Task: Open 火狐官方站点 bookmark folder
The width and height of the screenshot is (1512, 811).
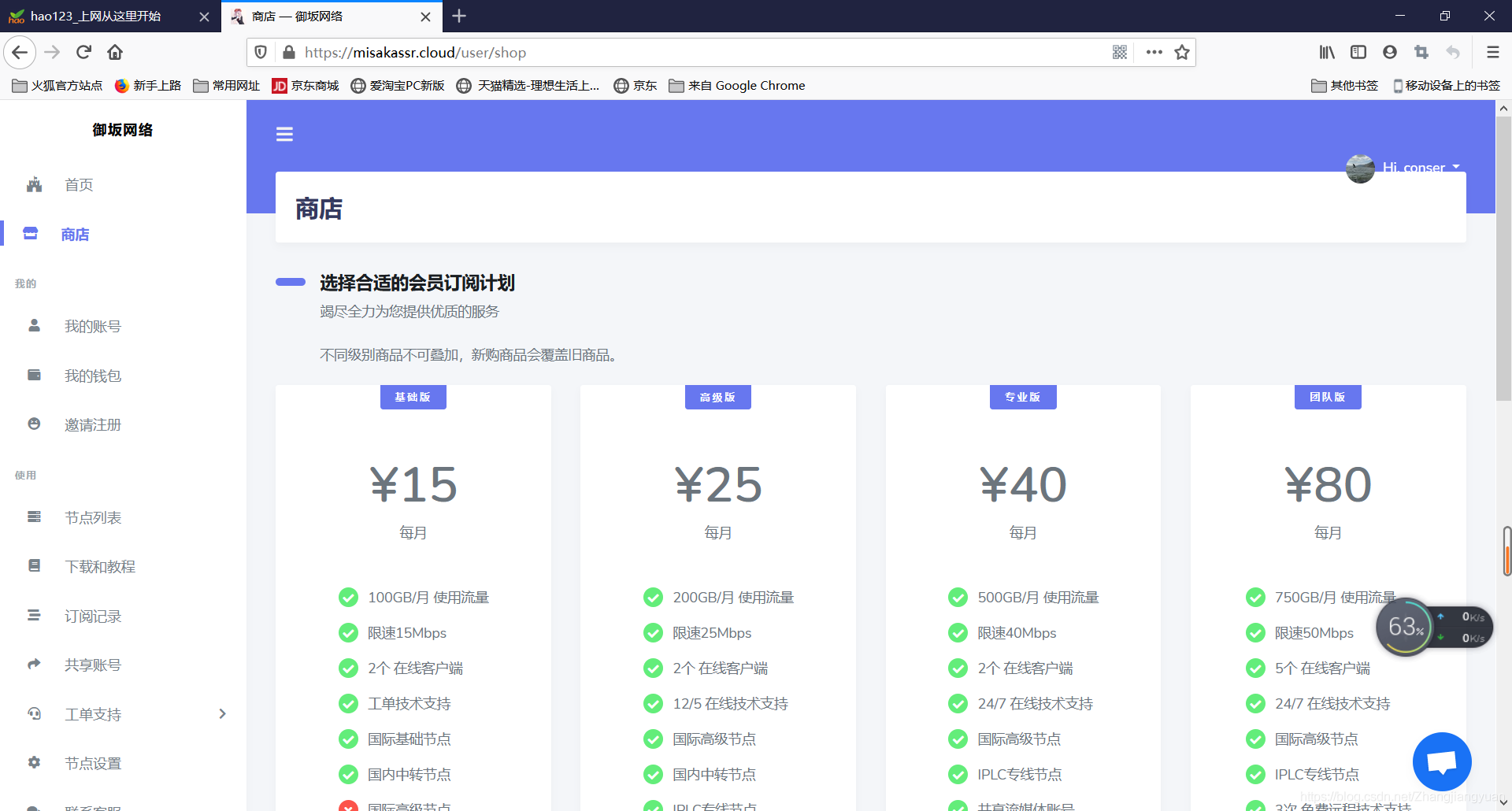Action: [57, 86]
